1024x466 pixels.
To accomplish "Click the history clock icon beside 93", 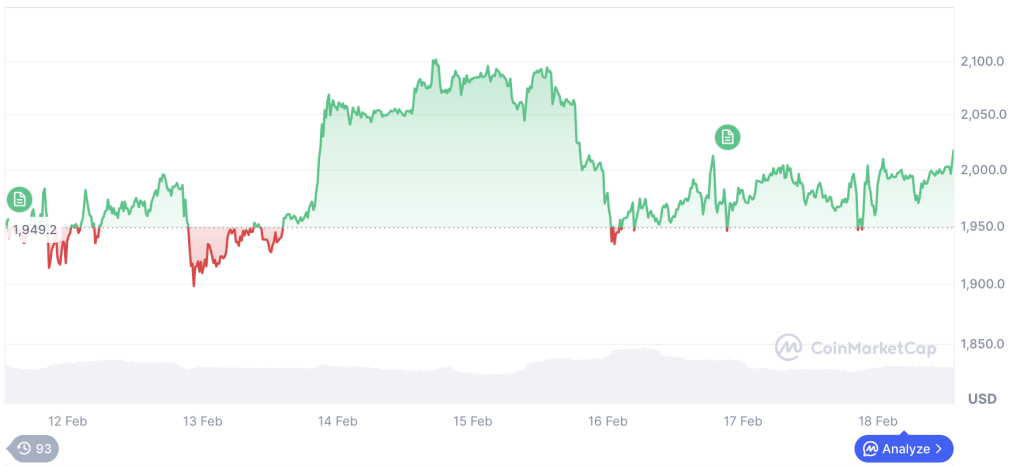I will pos(23,449).
